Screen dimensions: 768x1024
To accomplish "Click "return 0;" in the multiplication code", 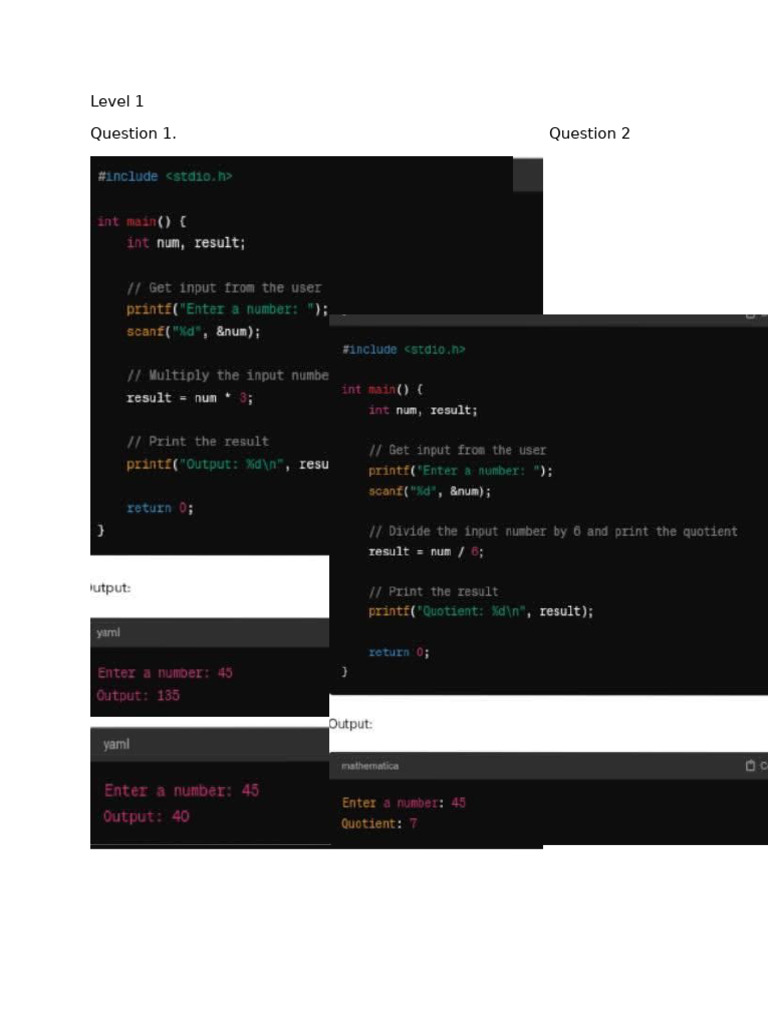I will 159,508.
